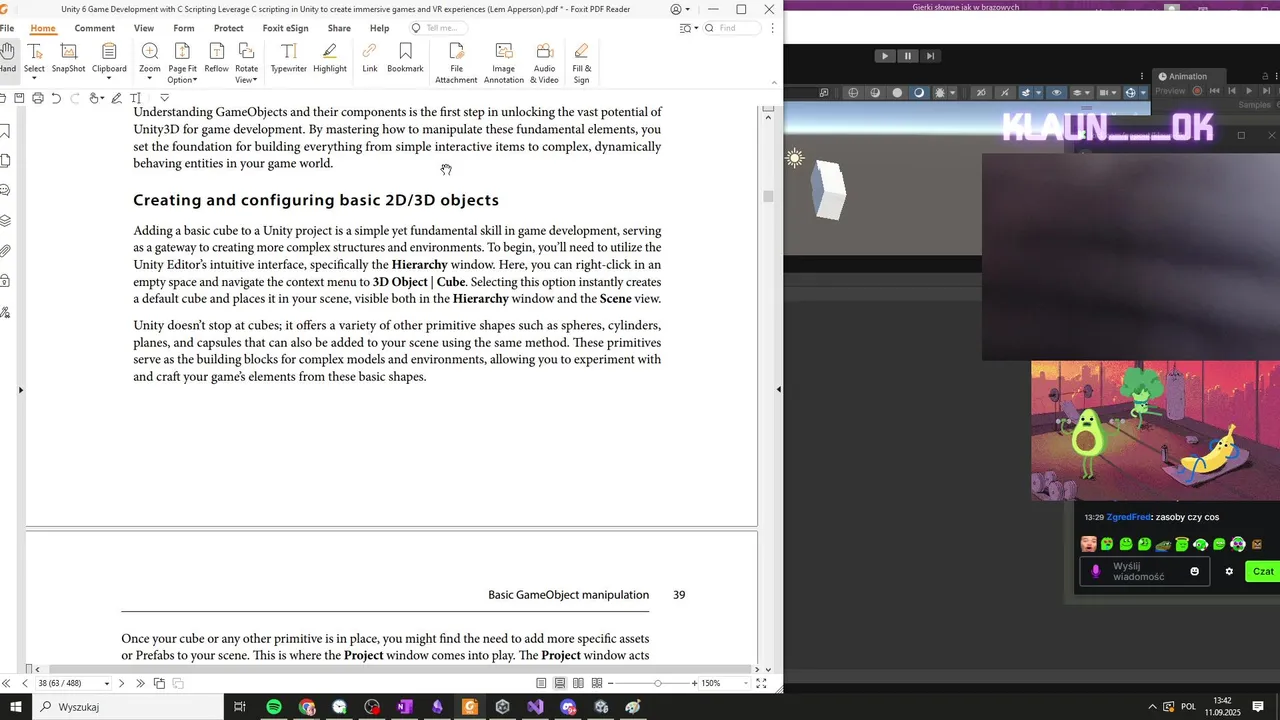Click the zoom in plus button

(x=695, y=683)
